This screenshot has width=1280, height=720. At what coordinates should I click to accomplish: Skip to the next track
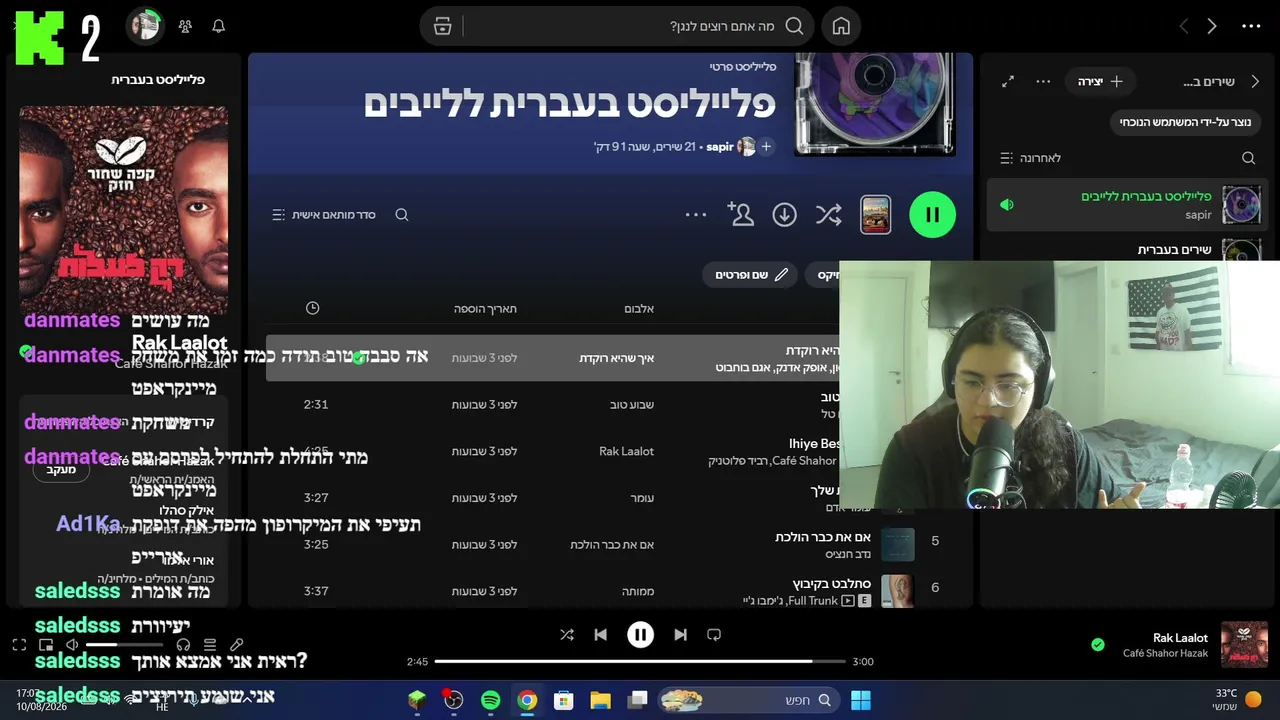click(x=680, y=634)
